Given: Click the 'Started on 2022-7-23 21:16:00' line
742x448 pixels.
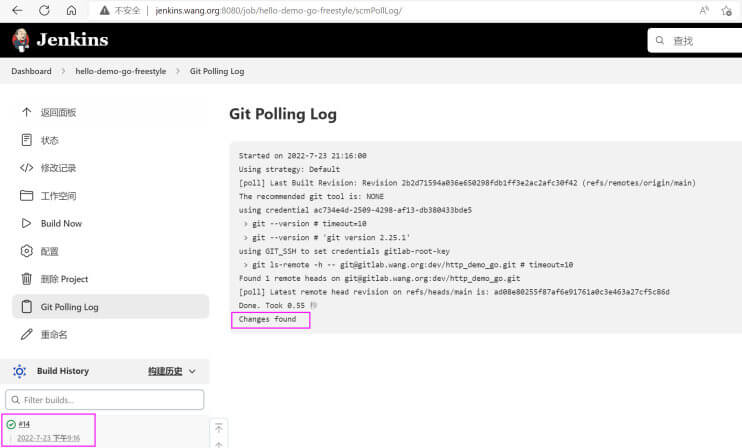Looking at the screenshot, I should 302,156.
